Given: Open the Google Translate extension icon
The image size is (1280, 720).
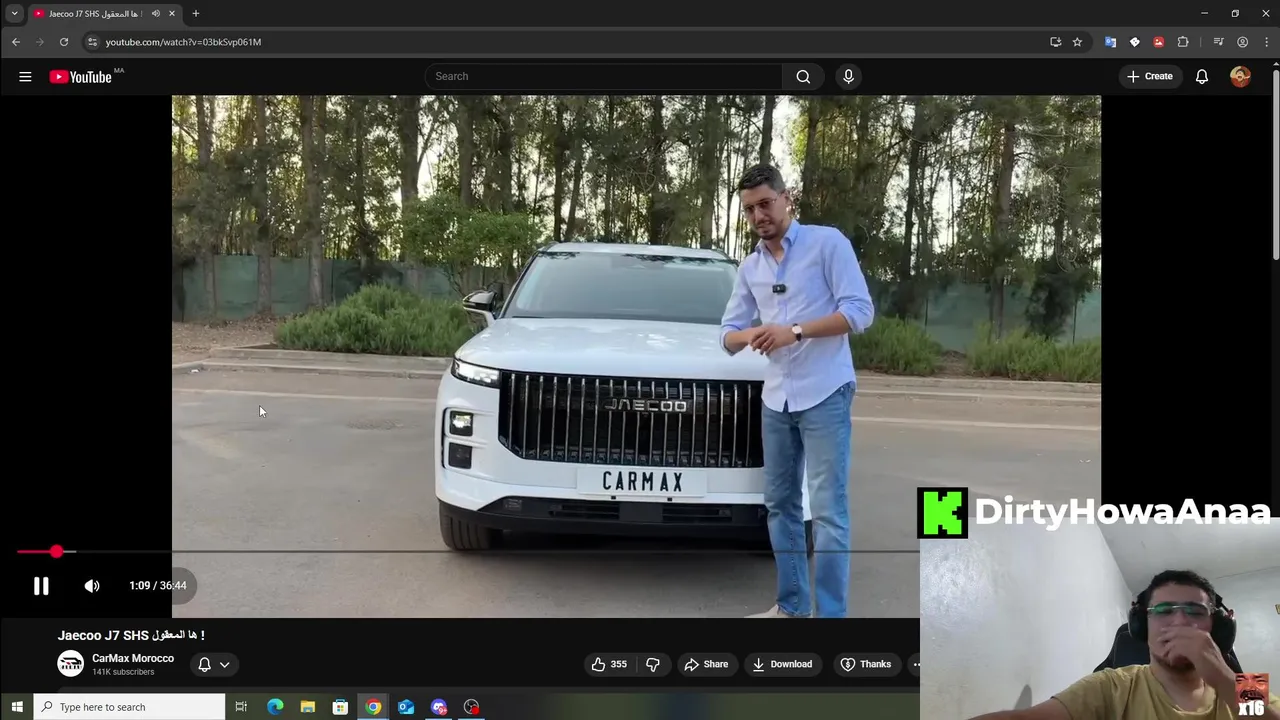Looking at the screenshot, I should click(1110, 42).
